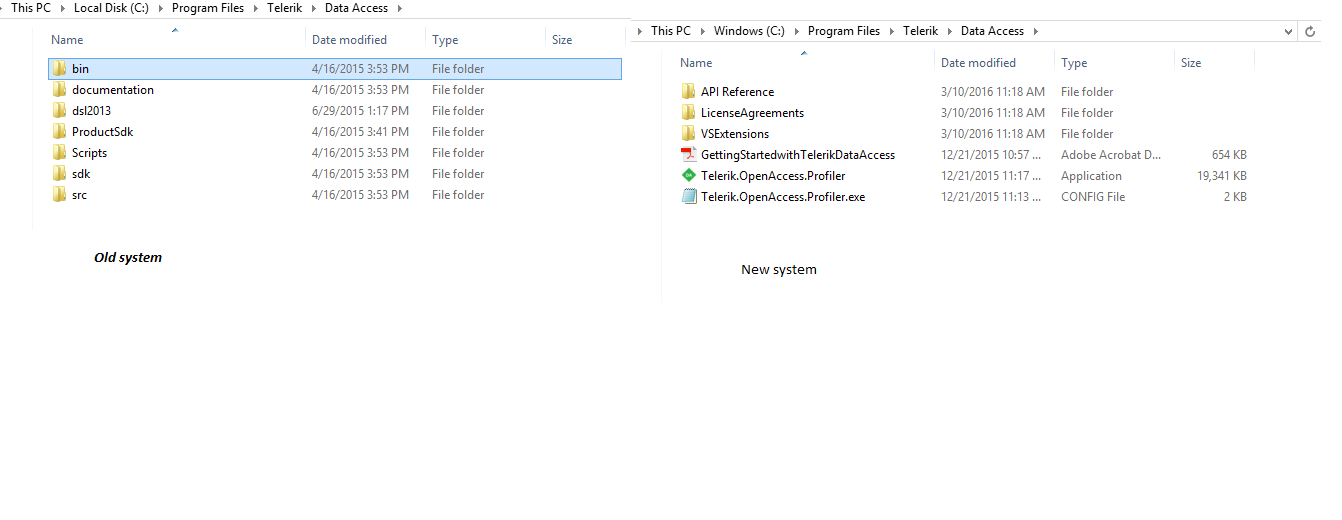This screenshot has width=1342, height=520.
Task: Expand the arrow after Telerik in the old system breadcrumb
Action: (314, 8)
